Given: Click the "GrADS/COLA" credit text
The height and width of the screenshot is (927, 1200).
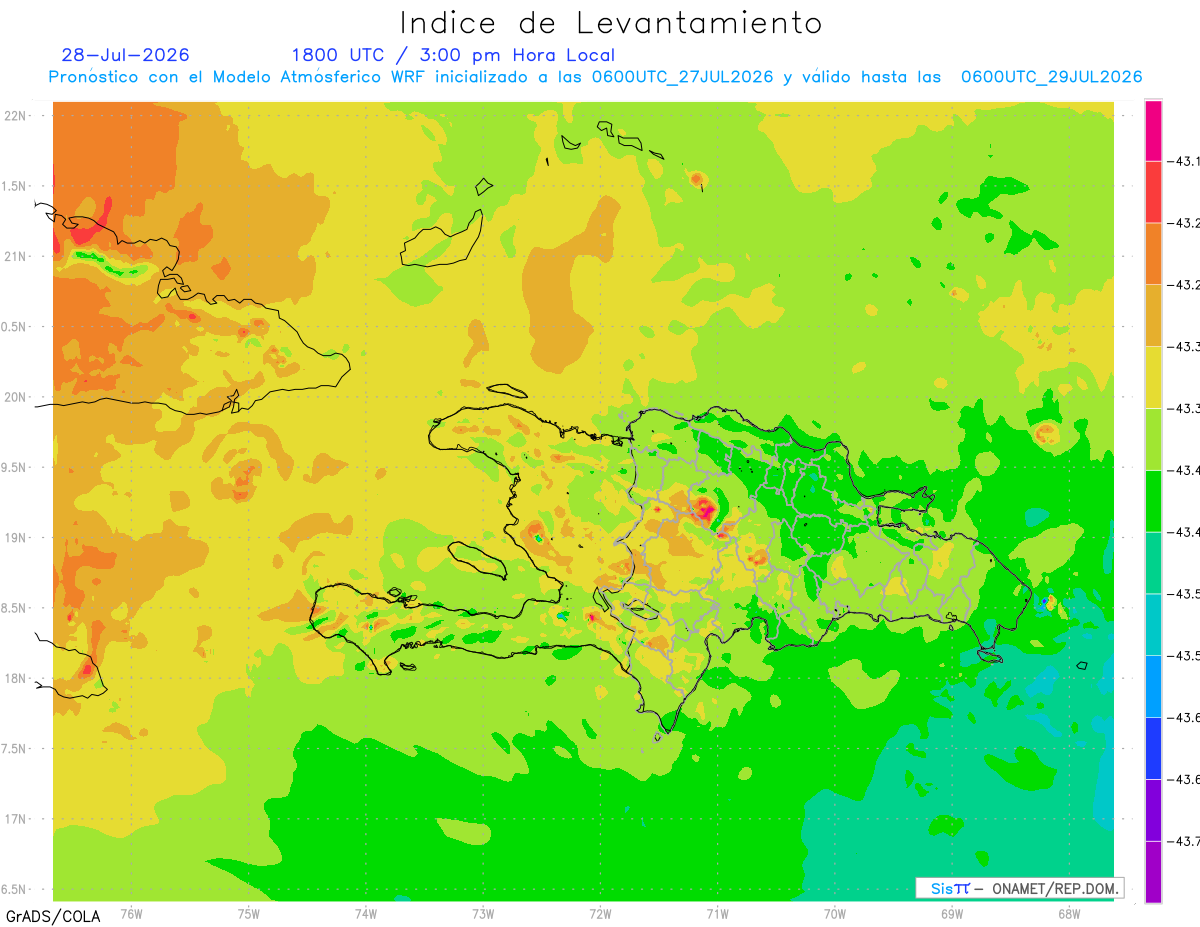Looking at the screenshot, I should tap(51, 916).
